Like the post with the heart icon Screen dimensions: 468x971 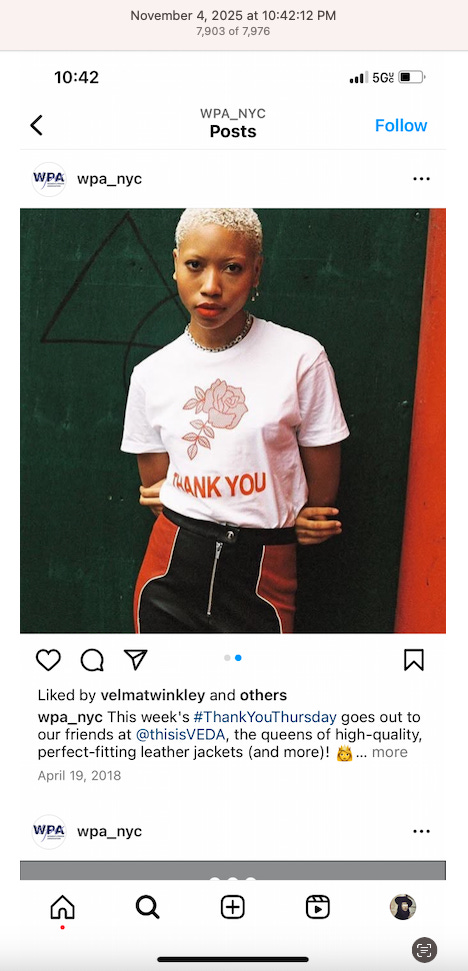tap(48, 660)
